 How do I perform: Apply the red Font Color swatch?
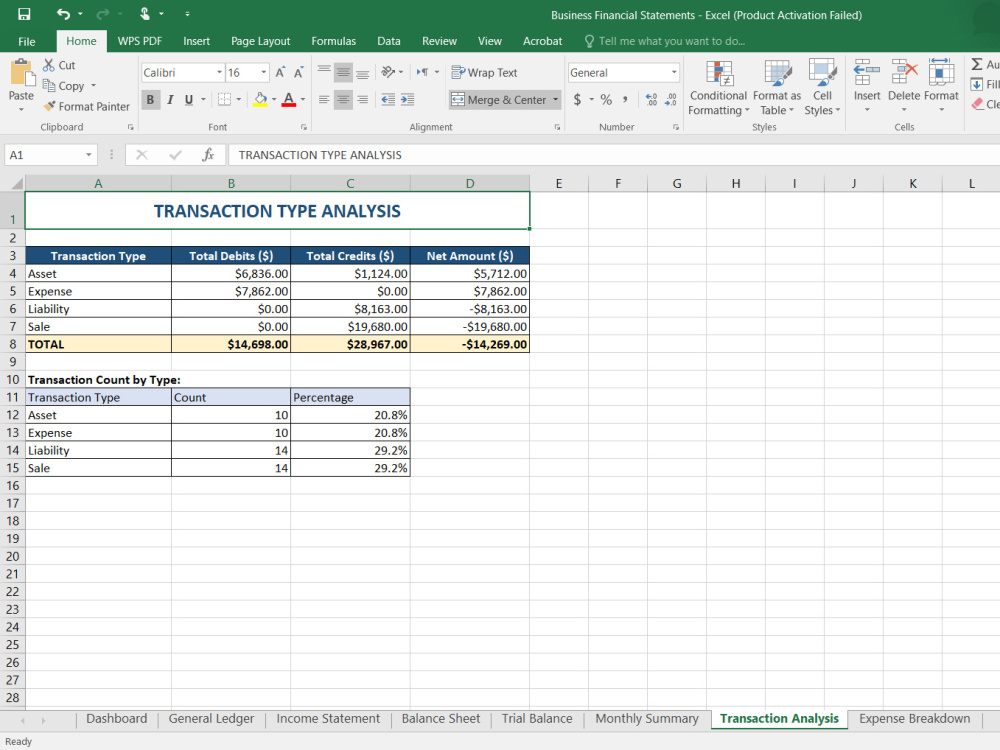pos(289,99)
